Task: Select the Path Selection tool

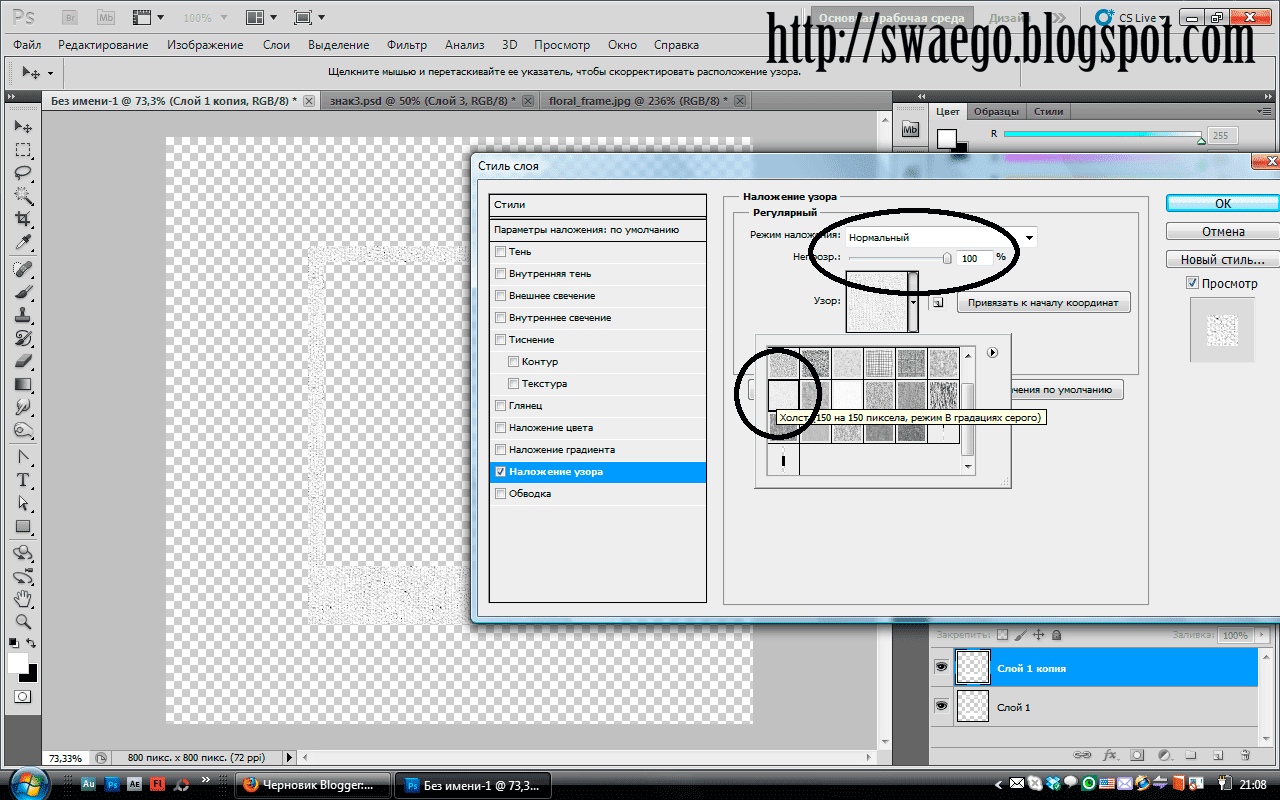Action: [x=23, y=504]
